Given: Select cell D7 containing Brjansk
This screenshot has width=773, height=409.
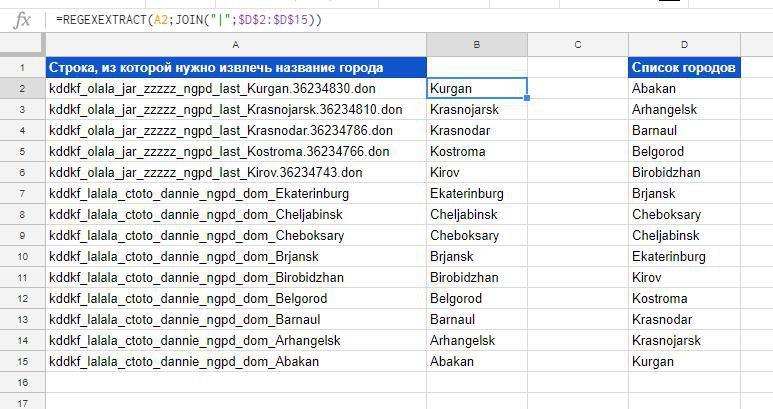Looking at the screenshot, I should [x=684, y=194].
